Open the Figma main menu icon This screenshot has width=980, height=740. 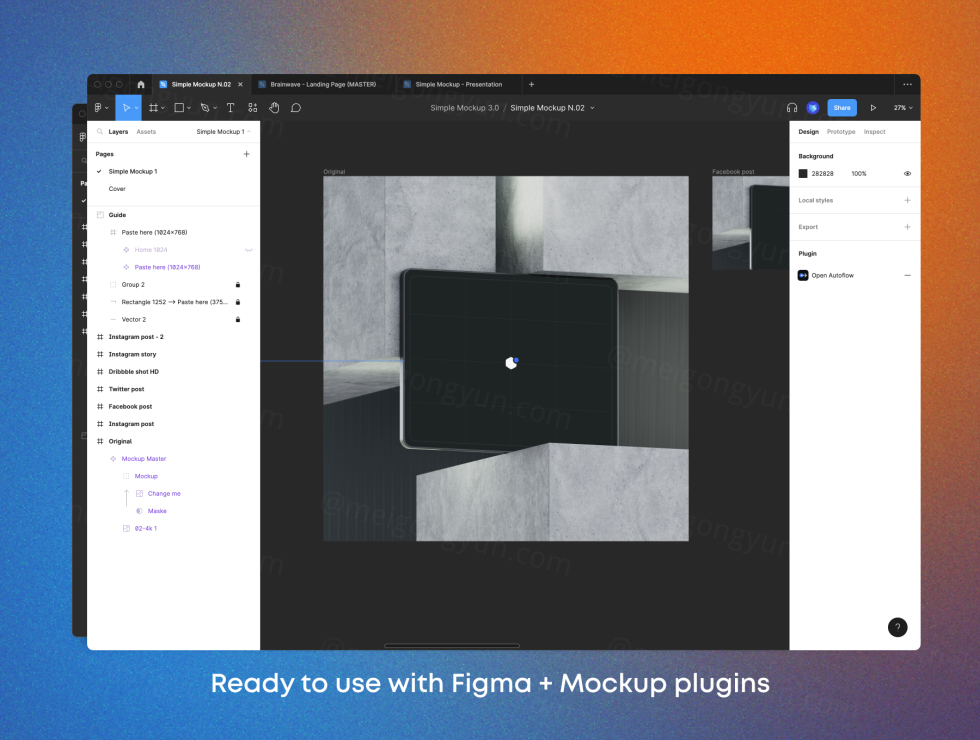(x=99, y=108)
